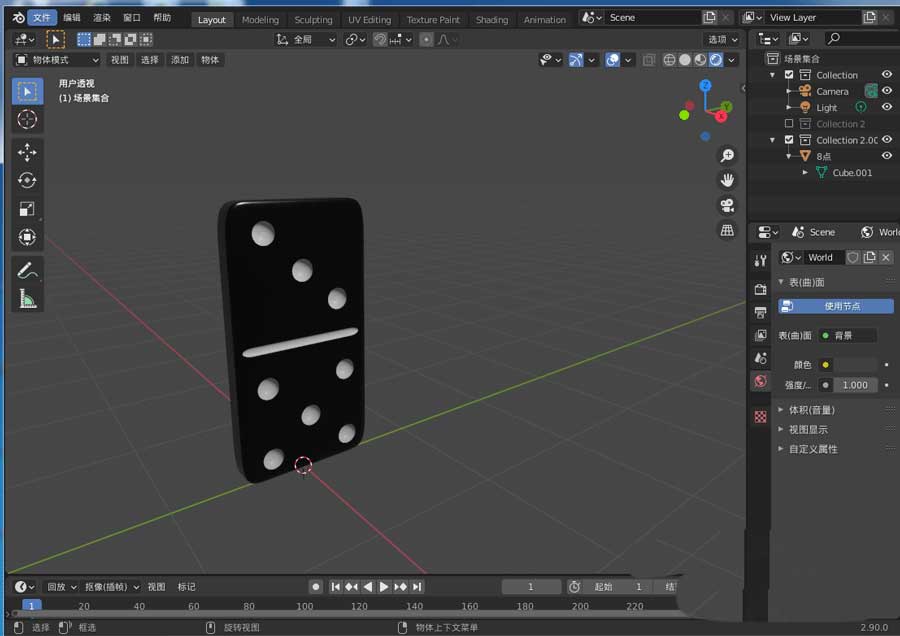Viewport: 900px width, 636px height.
Task: Toggle proportional editing
Action: tap(426, 40)
